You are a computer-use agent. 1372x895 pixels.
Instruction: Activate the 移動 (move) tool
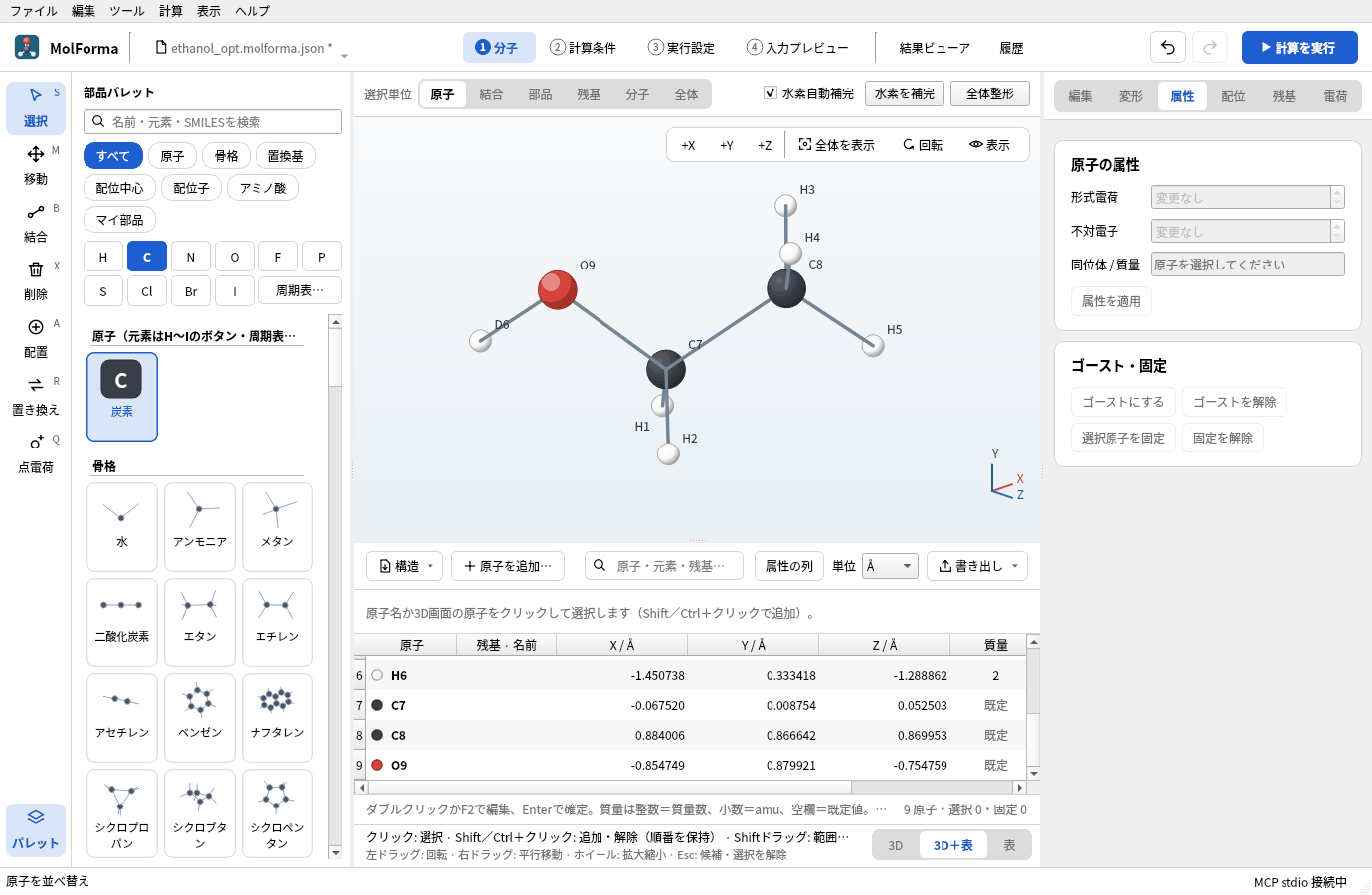[36, 166]
